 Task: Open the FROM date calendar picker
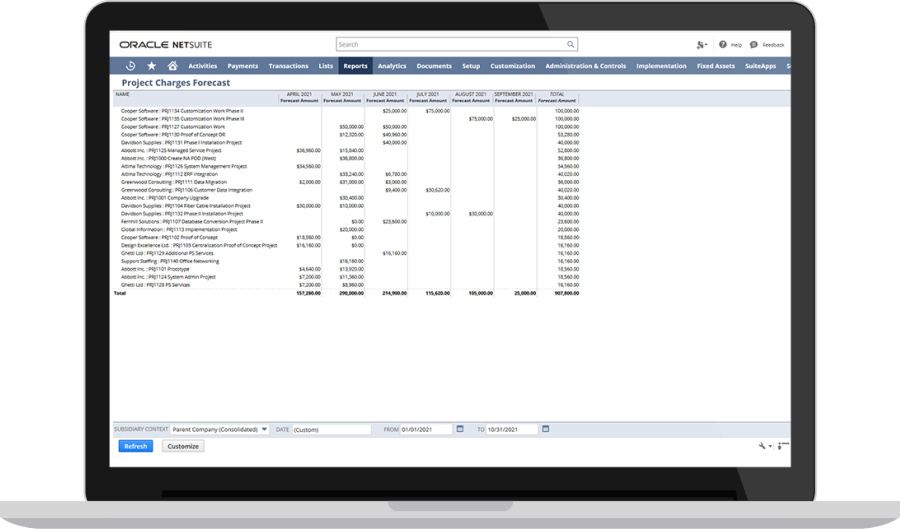(460, 429)
